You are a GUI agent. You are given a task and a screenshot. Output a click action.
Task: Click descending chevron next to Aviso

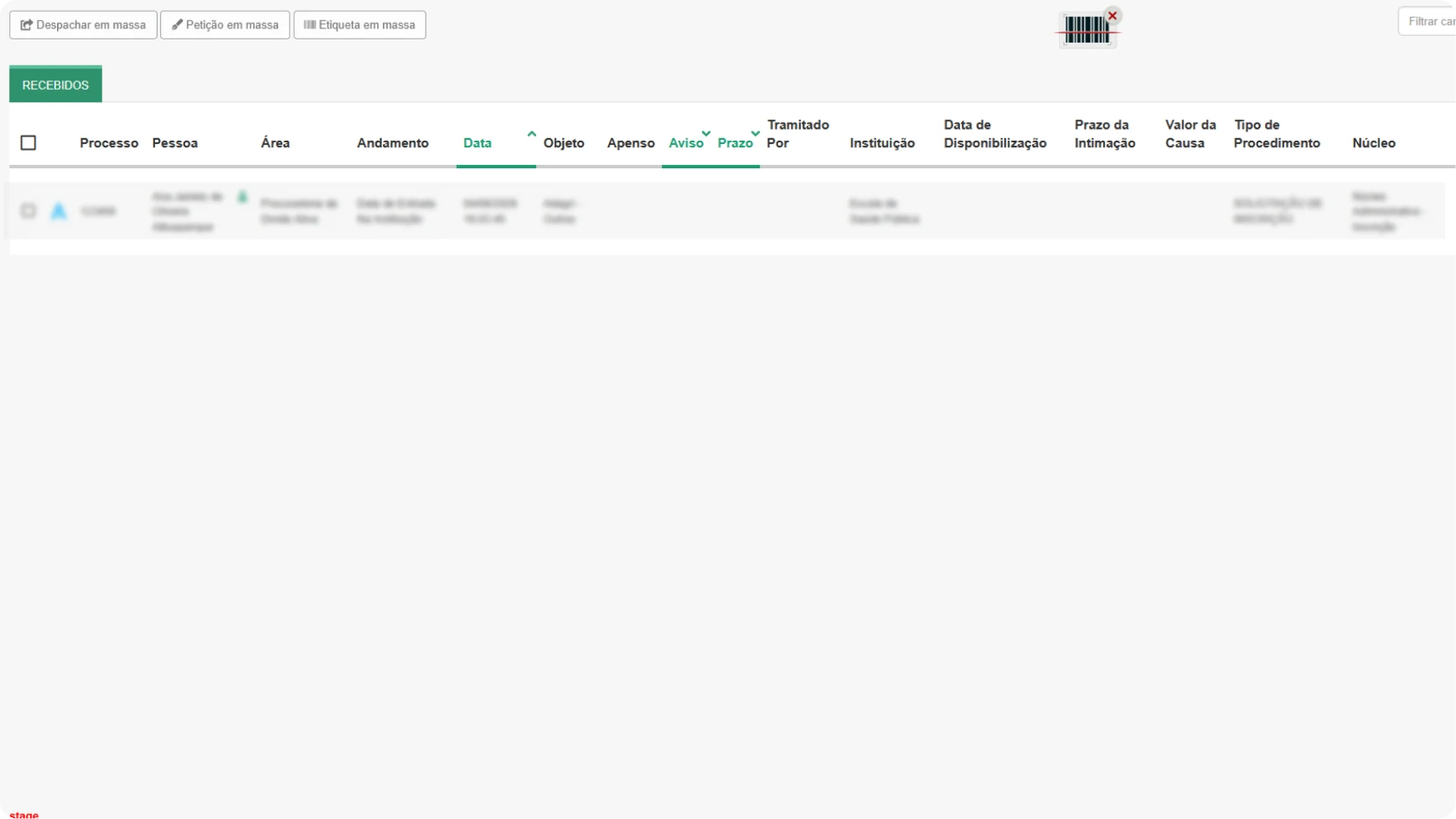tap(706, 133)
